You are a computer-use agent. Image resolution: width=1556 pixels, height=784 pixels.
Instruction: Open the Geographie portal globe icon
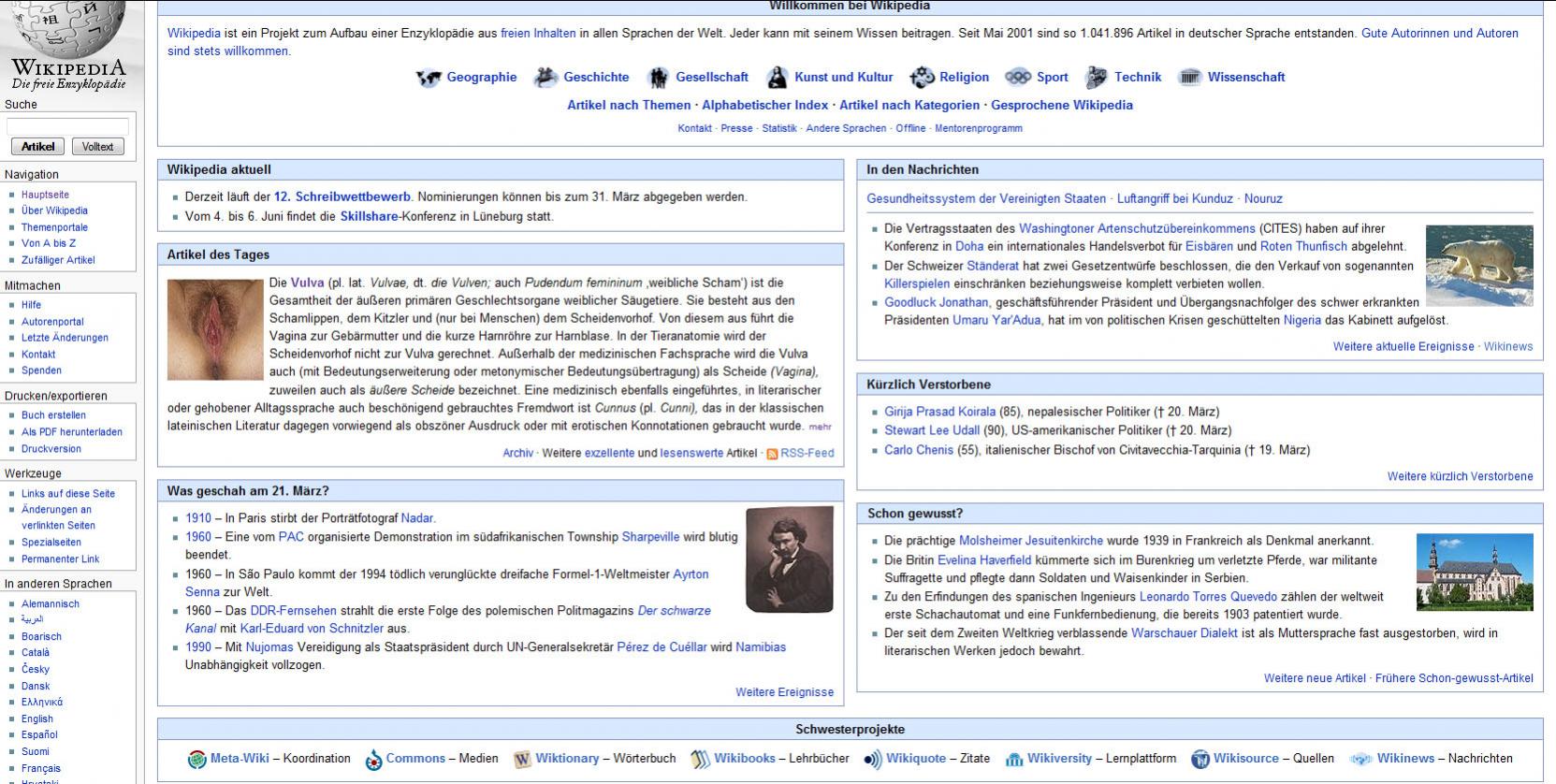(x=429, y=78)
